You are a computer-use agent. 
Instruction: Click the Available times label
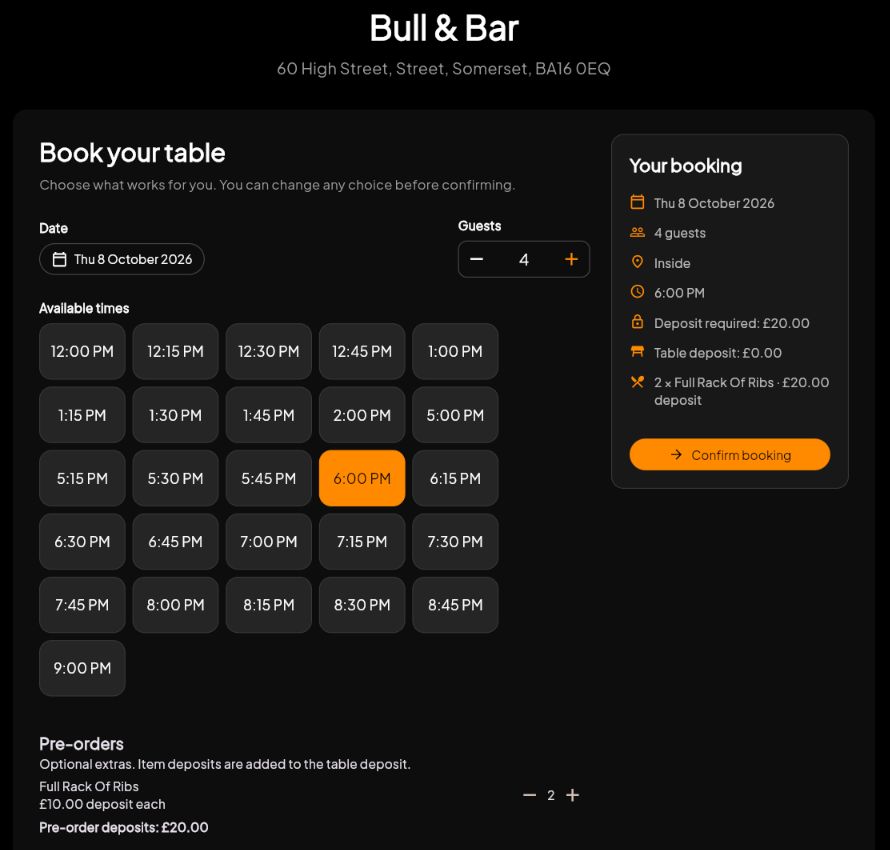84,308
